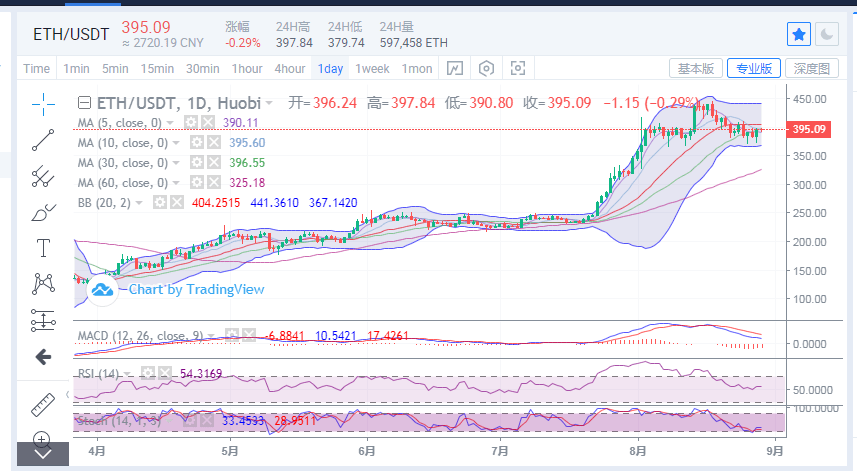Viewport: 857px width, 471px height.
Task: Select the long position forecast tool
Action: coord(43,320)
